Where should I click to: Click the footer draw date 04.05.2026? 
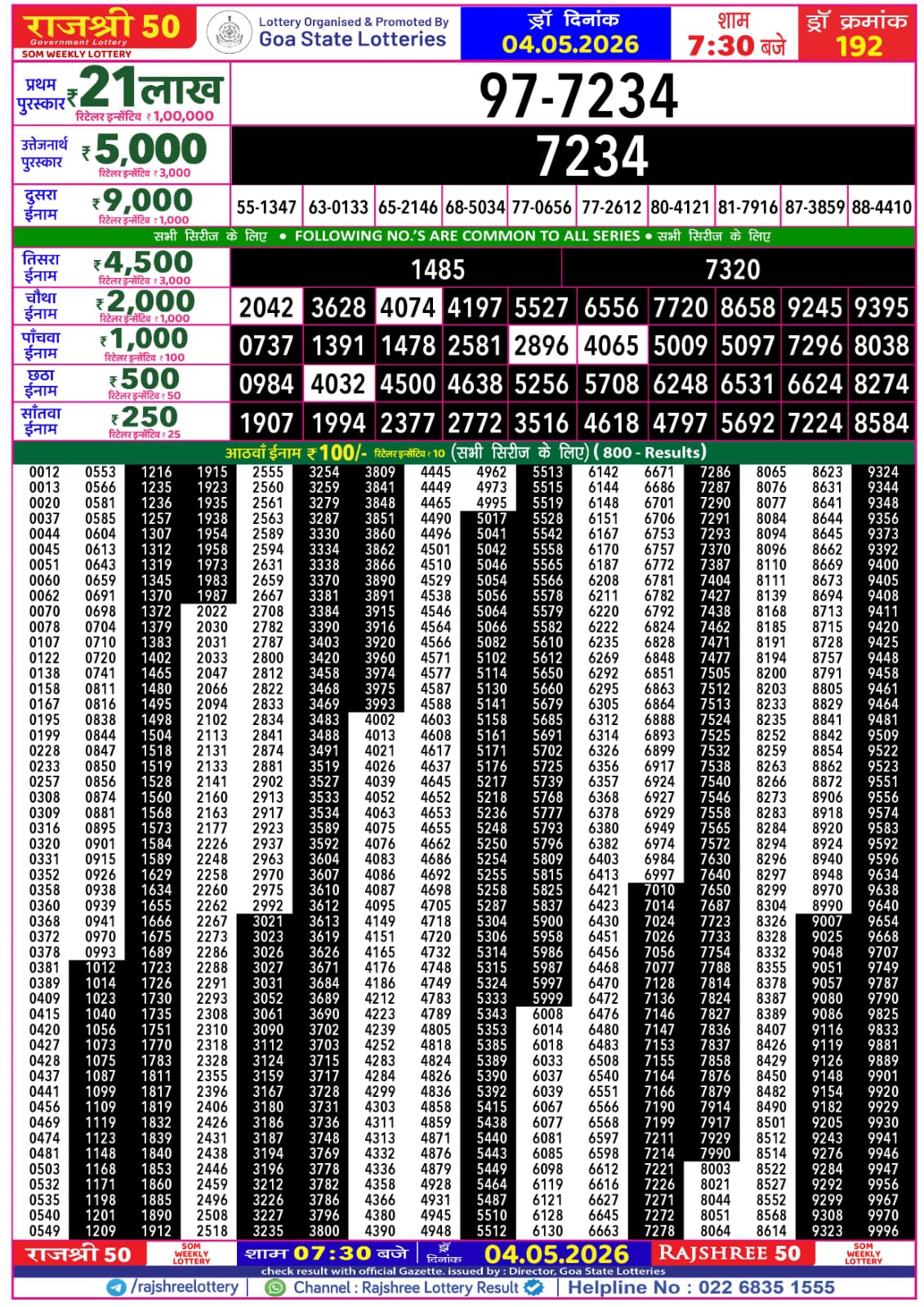click(556, 1255)
